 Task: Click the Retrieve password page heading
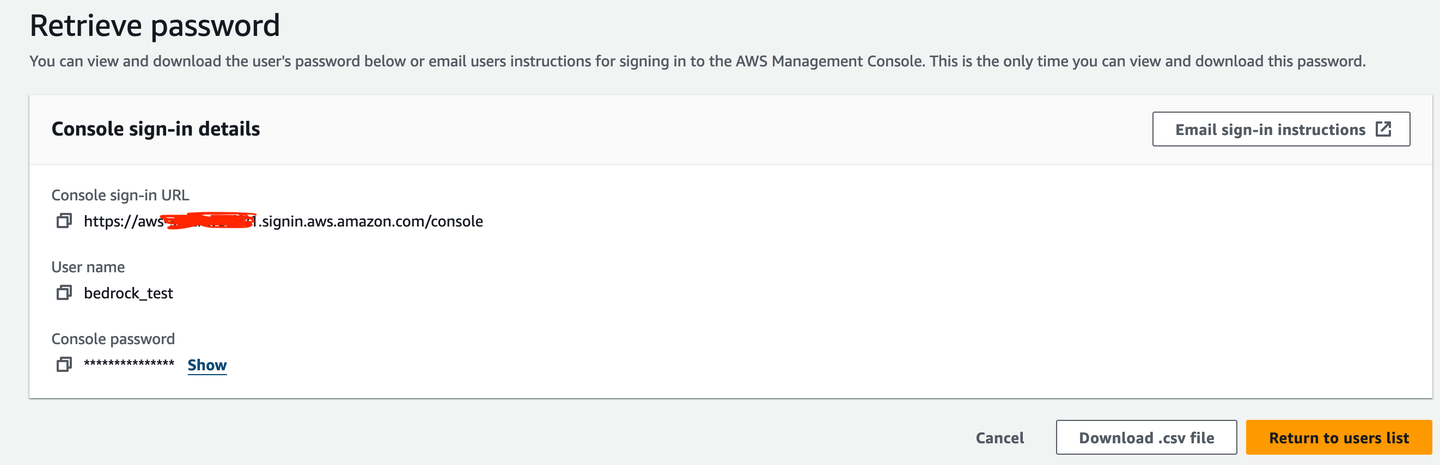(155, 25)
